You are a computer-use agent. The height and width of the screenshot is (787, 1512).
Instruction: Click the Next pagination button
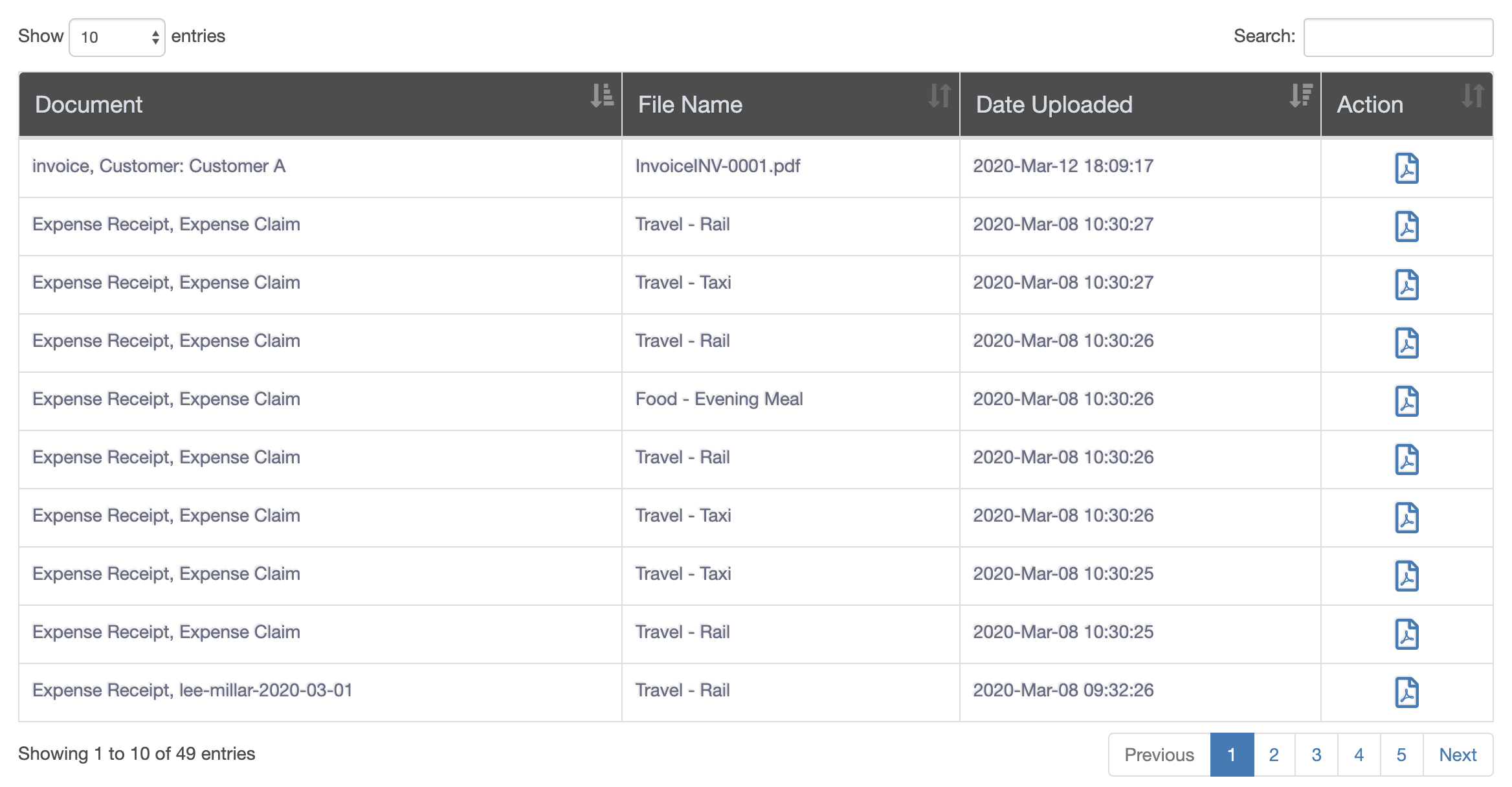coord(1458,755)
